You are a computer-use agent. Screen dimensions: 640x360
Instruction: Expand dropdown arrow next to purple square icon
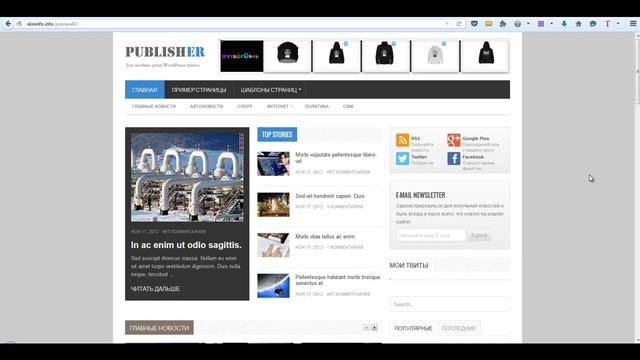[551, 24]
